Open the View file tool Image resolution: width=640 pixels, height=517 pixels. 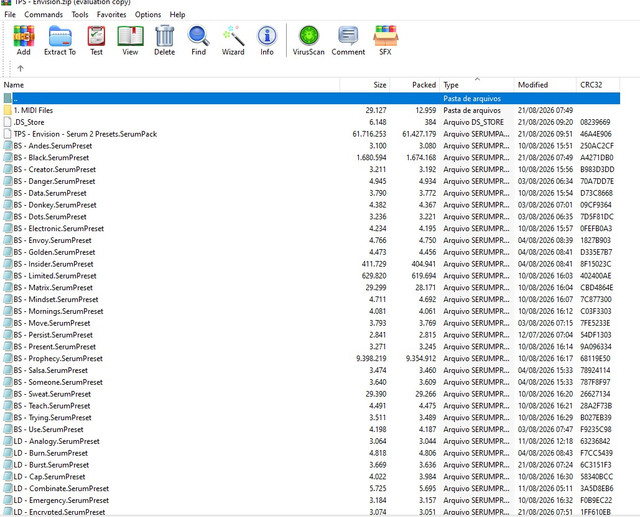(x=130, y=40)
